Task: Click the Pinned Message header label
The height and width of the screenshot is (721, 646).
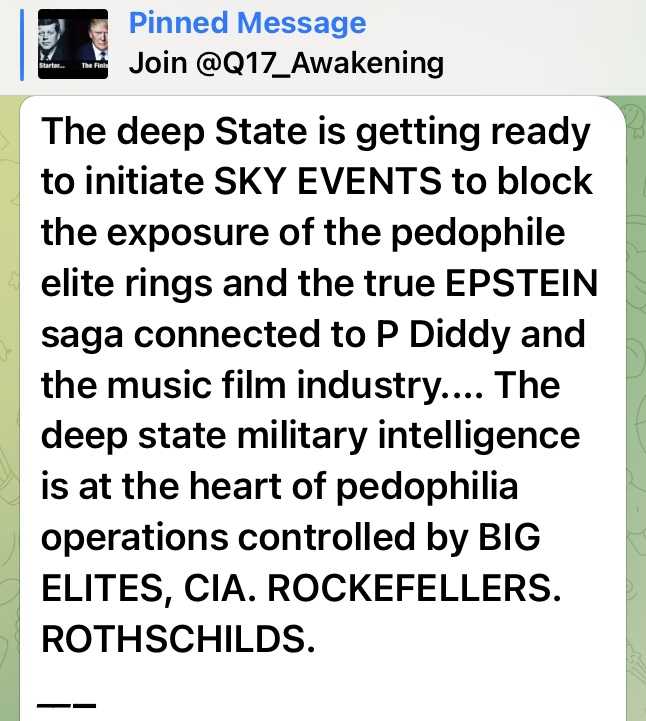Action: click(x=247, y=23)
